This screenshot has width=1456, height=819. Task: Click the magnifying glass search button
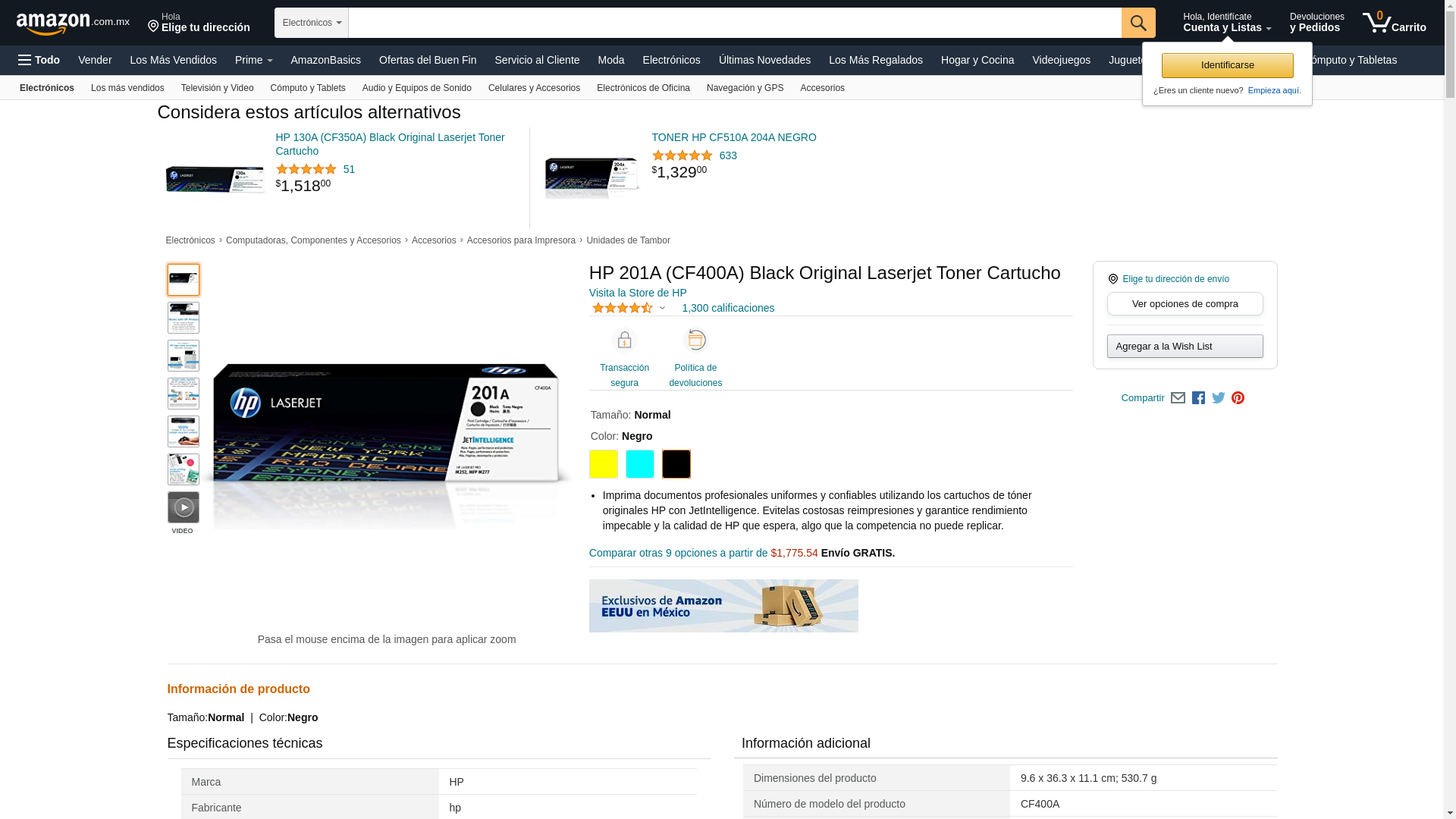click(1137, 23)
